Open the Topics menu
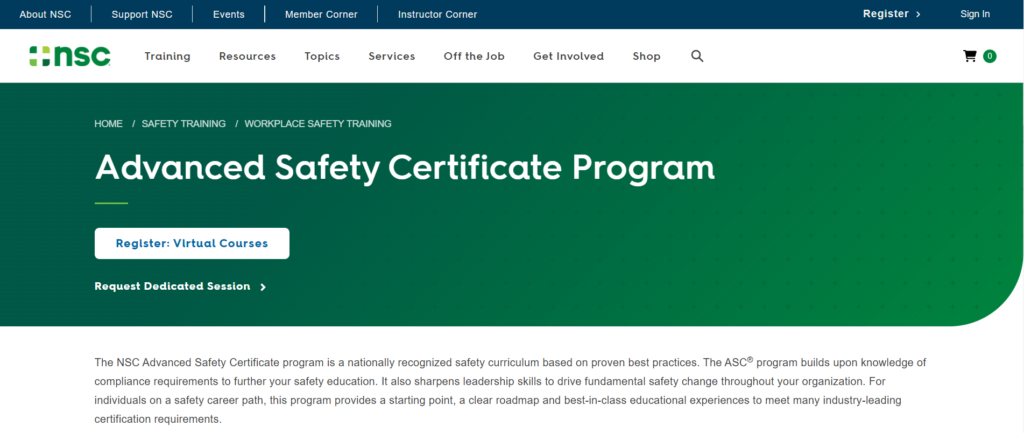The width and height of the screenshot is (1024, 433). 322,56
